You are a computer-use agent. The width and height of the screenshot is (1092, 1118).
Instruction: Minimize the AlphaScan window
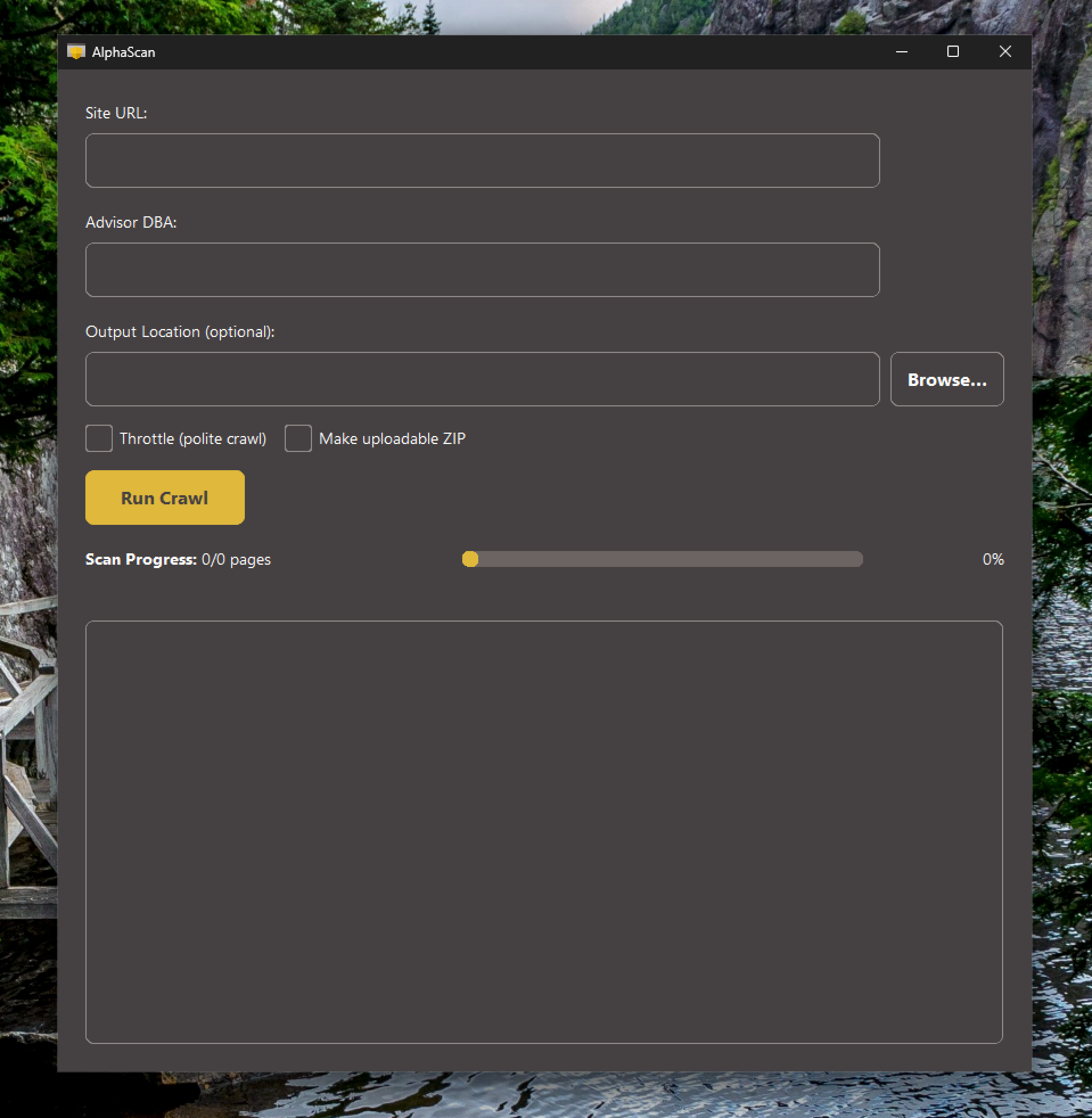(x=901, y=52)
